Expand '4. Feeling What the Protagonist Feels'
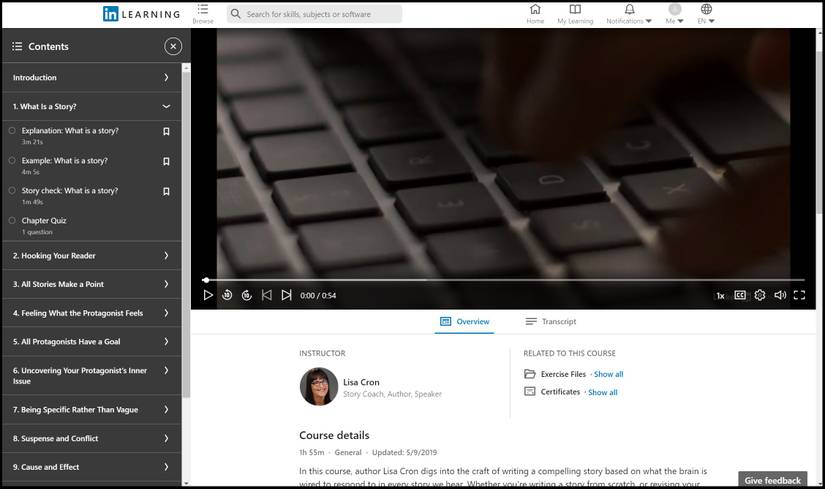 [92, 313]
